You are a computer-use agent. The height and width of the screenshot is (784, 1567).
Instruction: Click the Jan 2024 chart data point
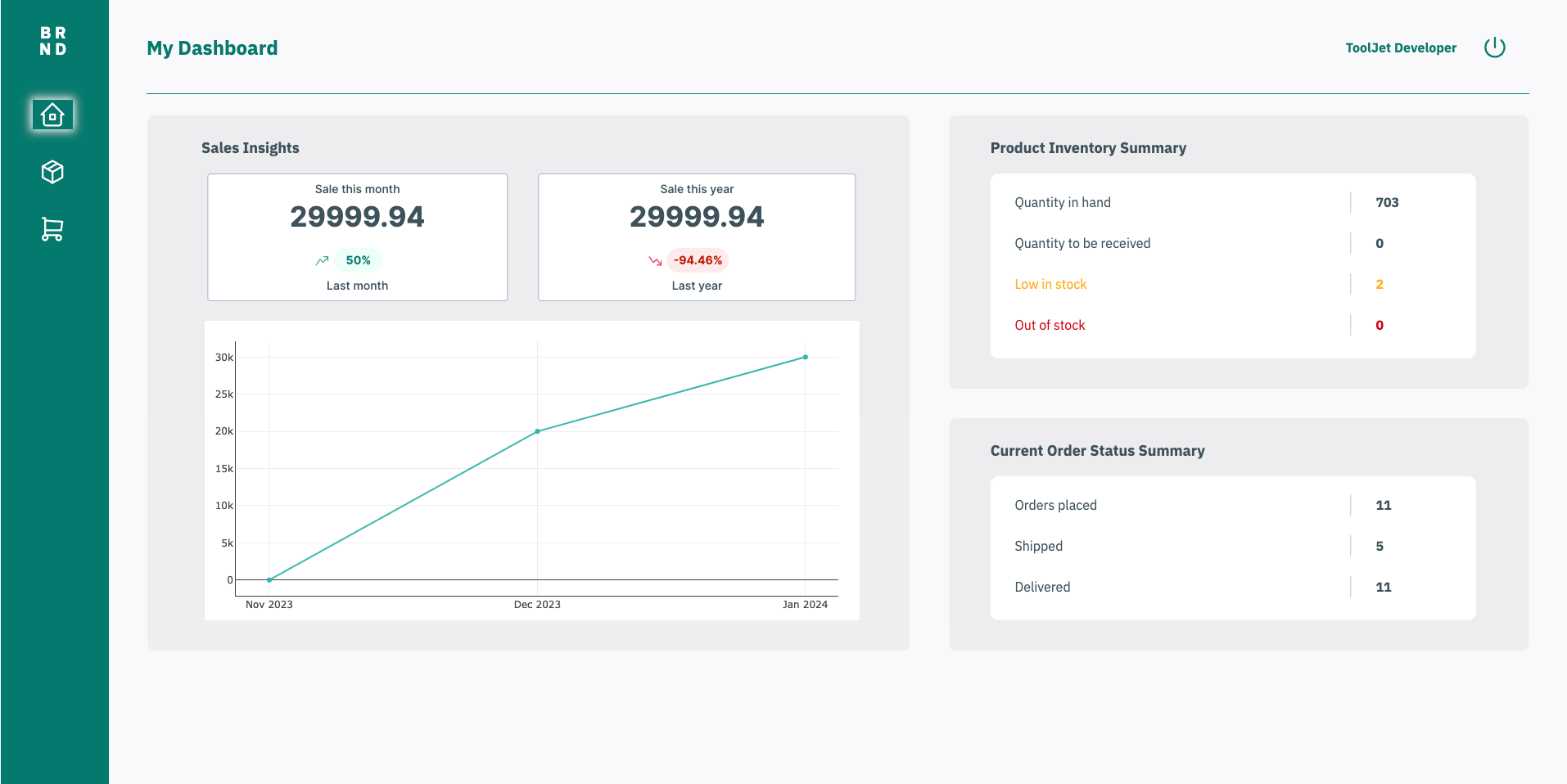pyautogui.click(x=806, y=357)
